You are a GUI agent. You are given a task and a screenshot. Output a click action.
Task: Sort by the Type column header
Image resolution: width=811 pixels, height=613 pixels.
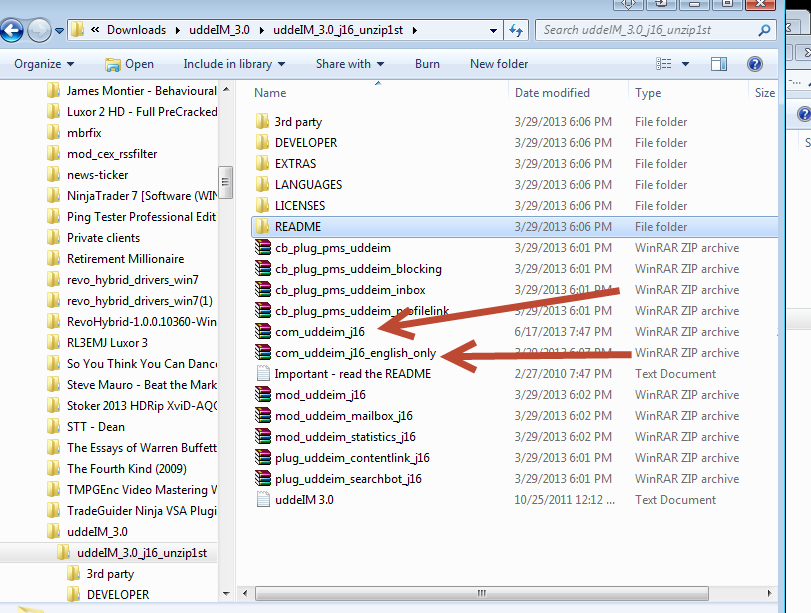(648, 93)
